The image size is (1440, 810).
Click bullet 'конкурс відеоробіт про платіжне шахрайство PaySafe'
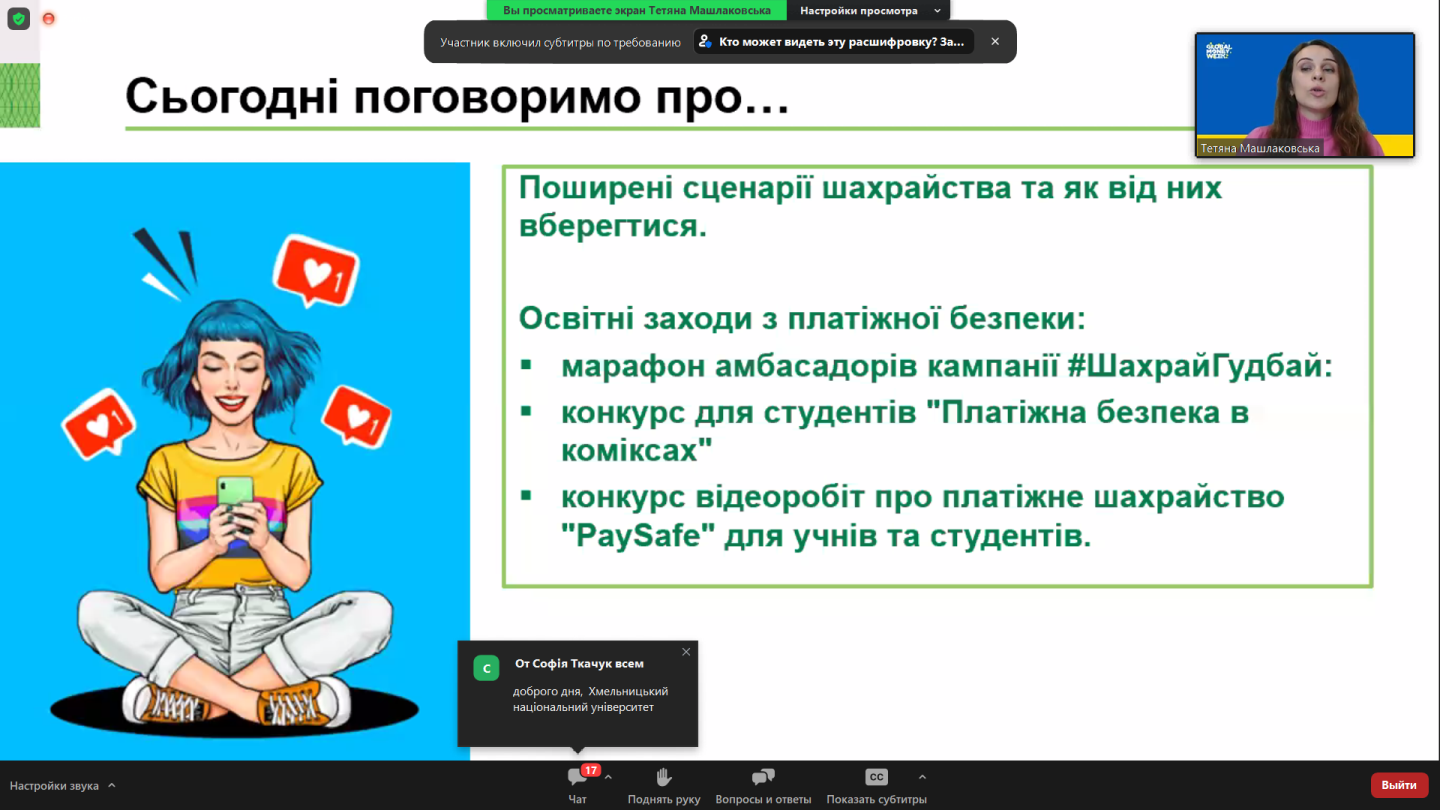(x=922, y=516)
